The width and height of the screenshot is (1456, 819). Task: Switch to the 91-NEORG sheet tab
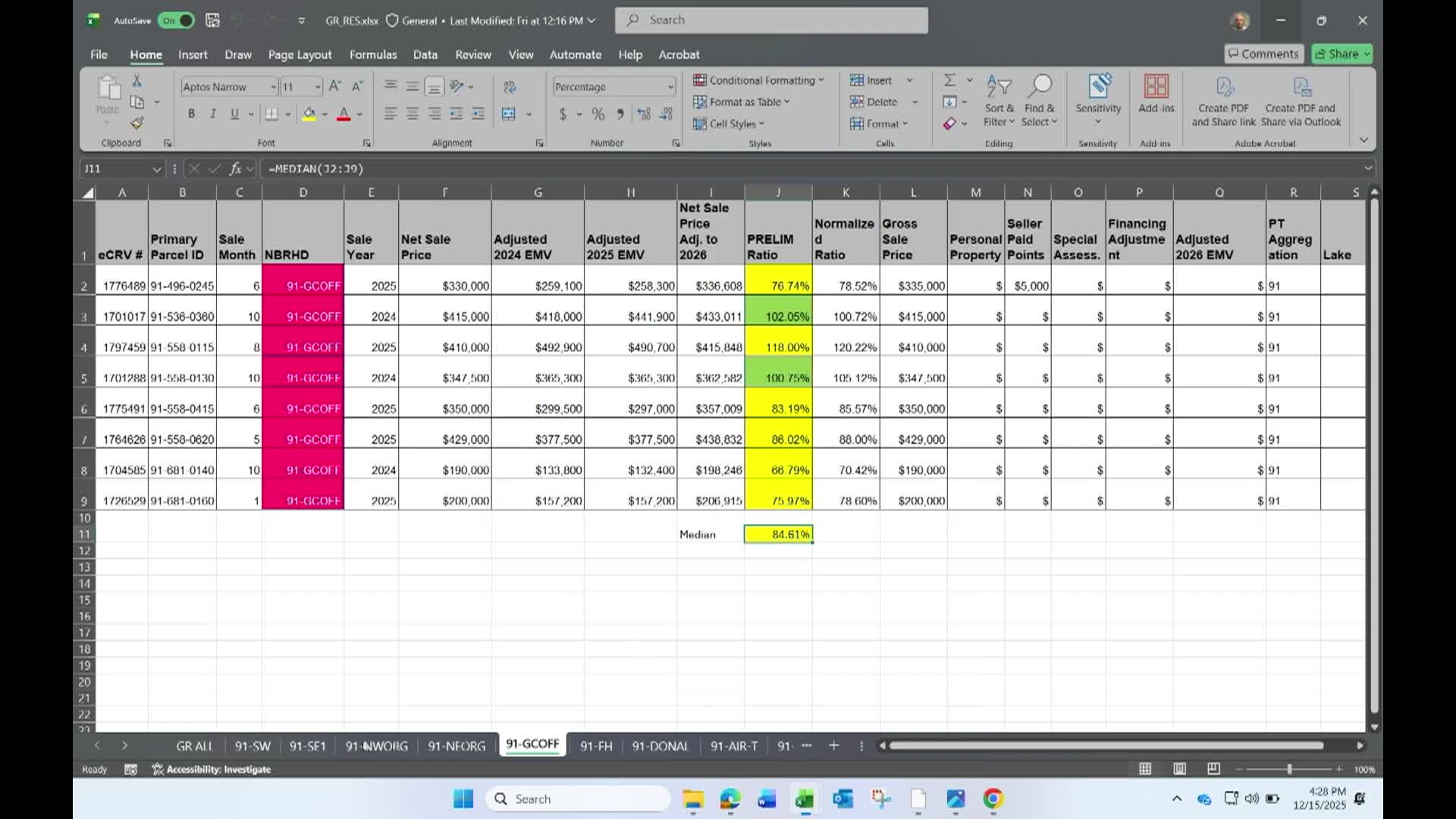[457, 745]
